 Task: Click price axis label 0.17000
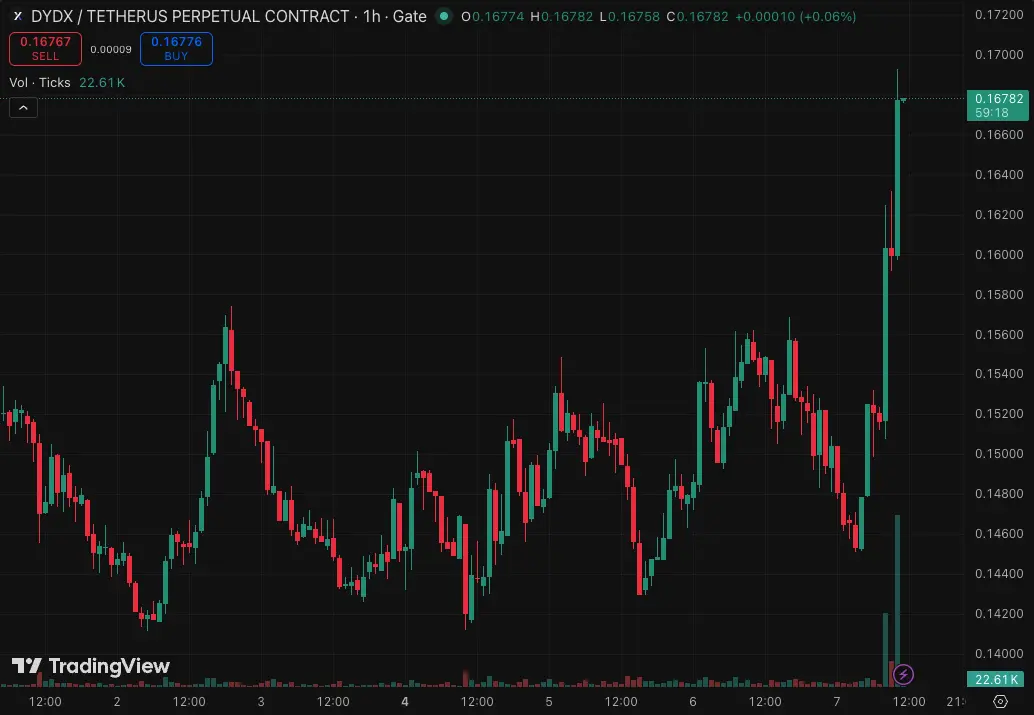[x=999, y=55]
